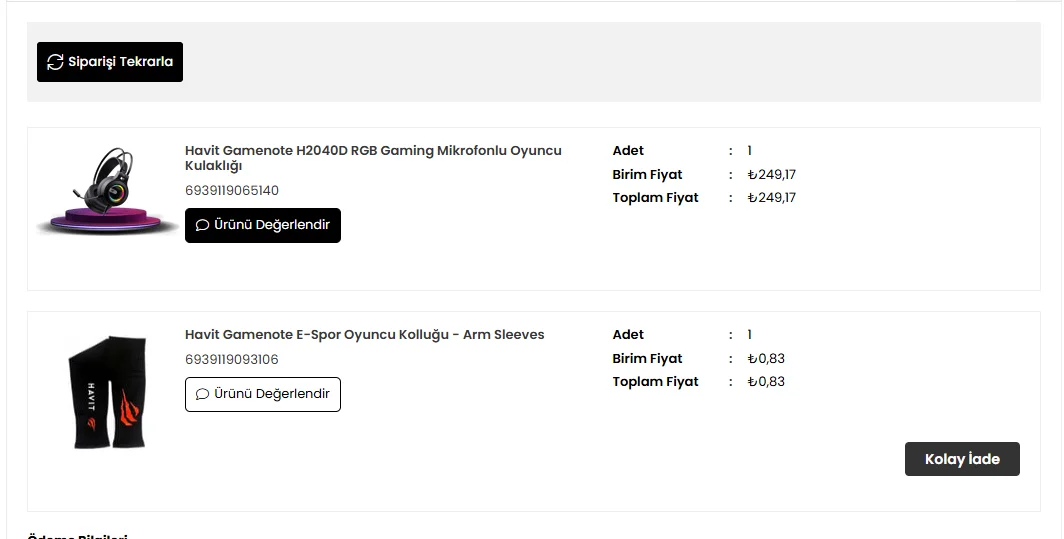Open the Havit Gamenote E-Spor Oyuncu Kolluğu link
Screen dimensions: 1064x539
[364, 335]
